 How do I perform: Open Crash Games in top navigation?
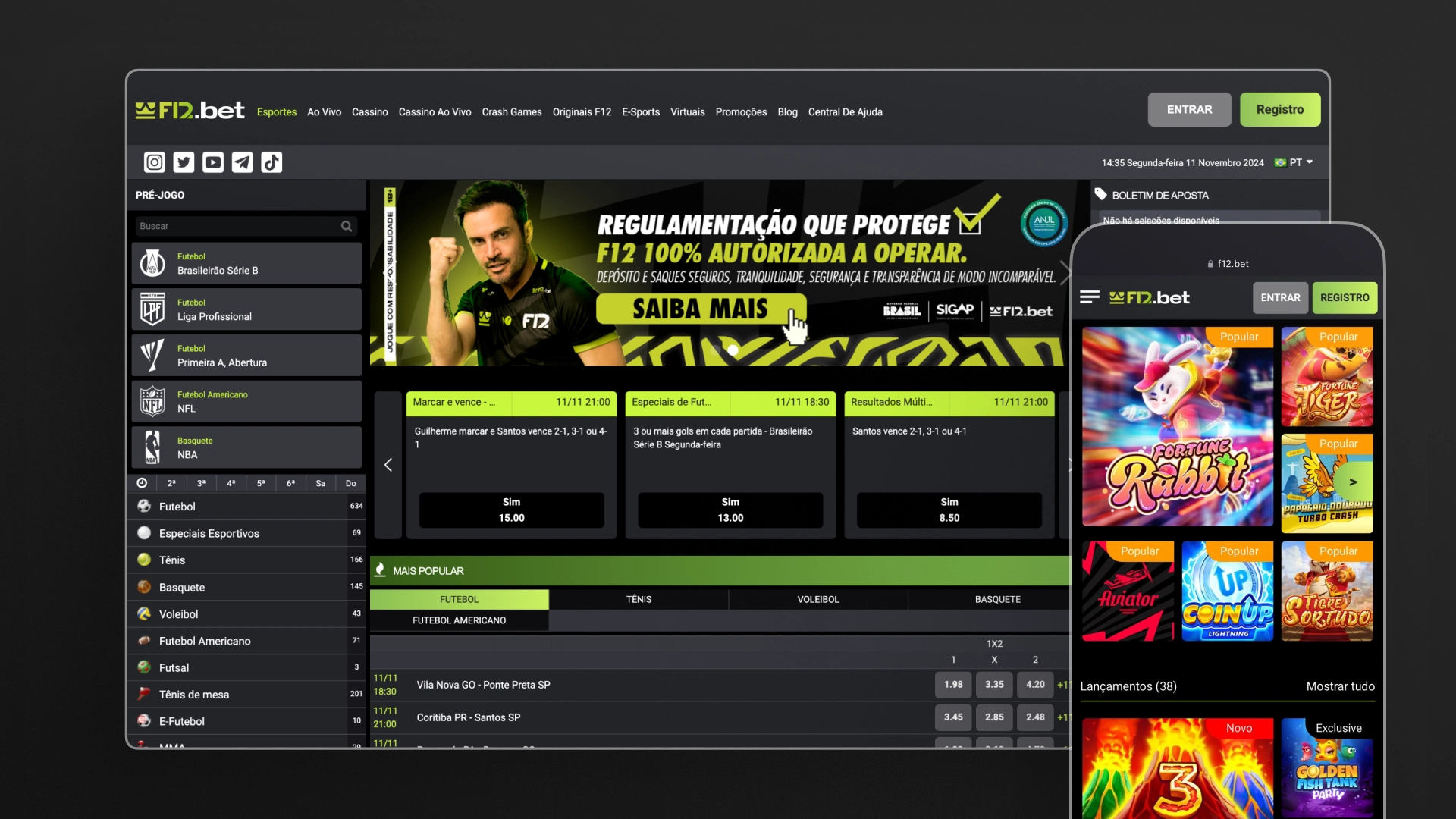512,111
